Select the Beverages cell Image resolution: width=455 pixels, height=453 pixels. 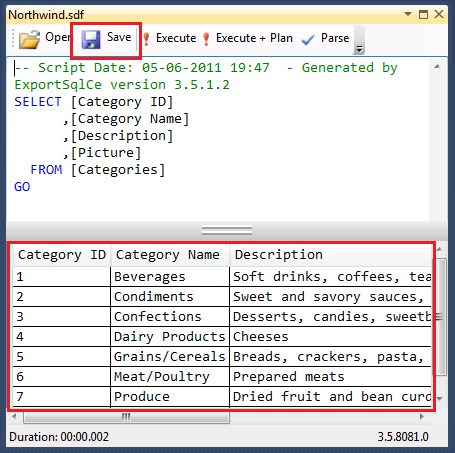[170, 277]
